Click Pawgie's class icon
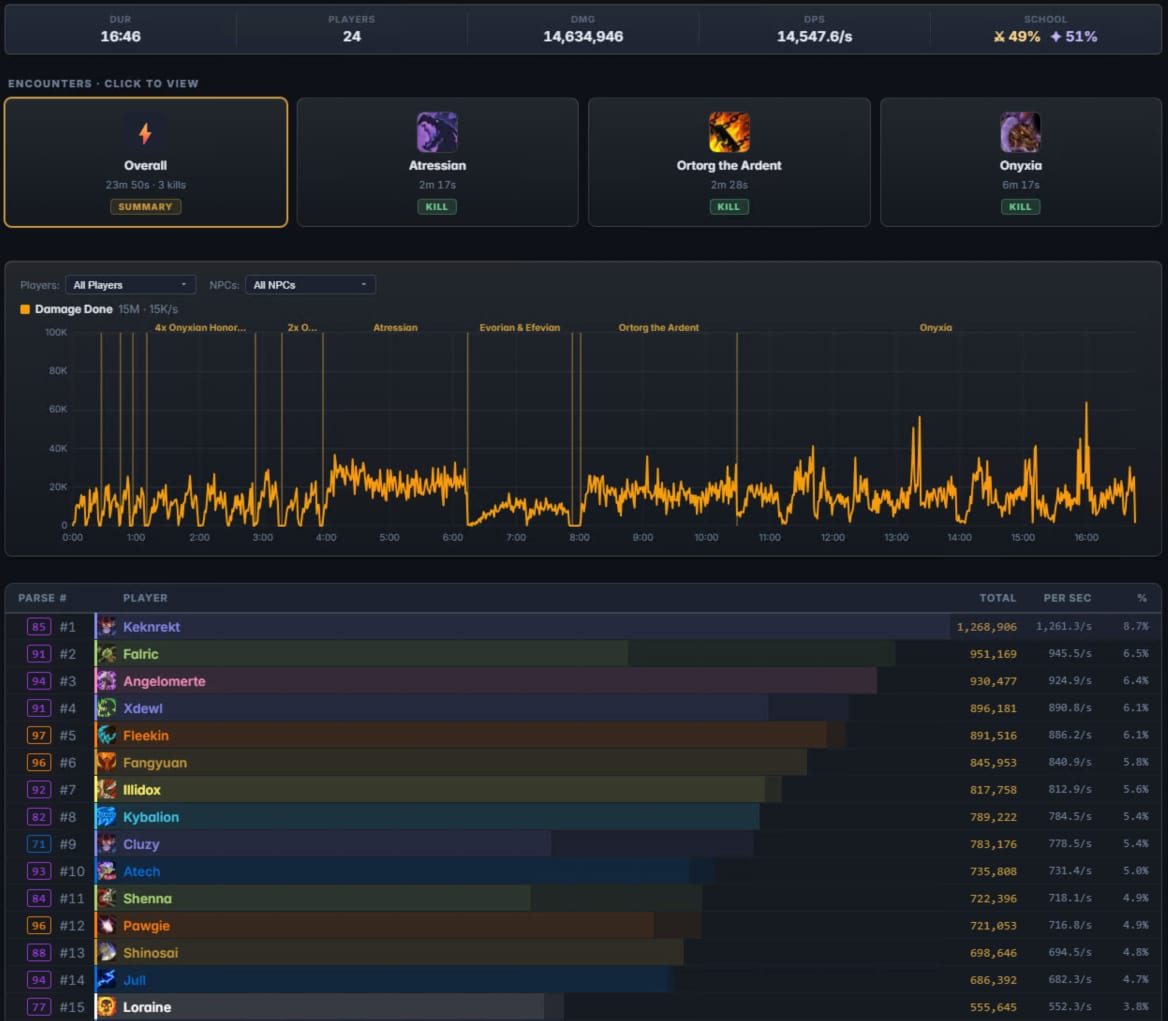Viewport: 1168px width, 1021px height. pos(107,926)
